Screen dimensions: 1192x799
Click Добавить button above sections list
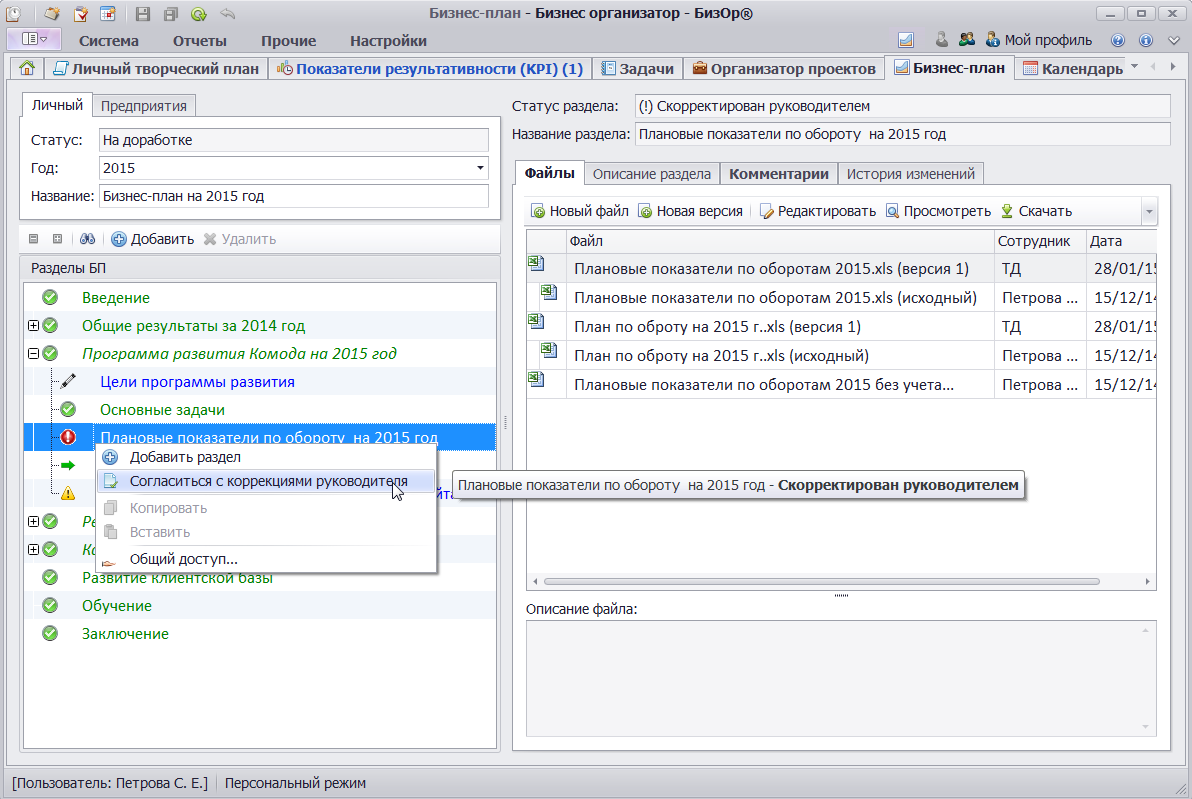coord(152,239)
